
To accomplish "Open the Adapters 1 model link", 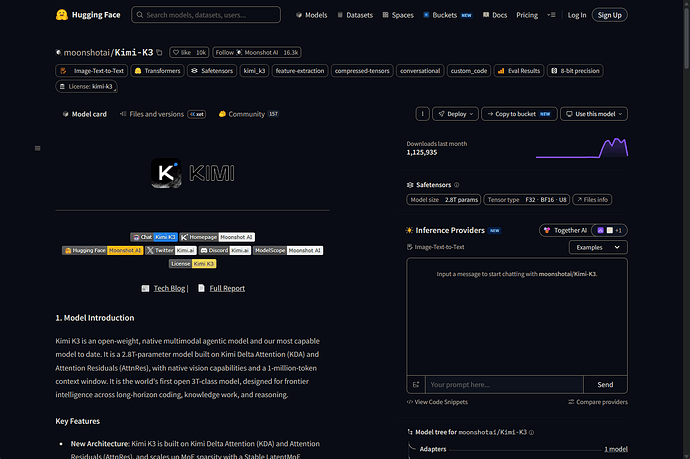I will click(616, 449).
